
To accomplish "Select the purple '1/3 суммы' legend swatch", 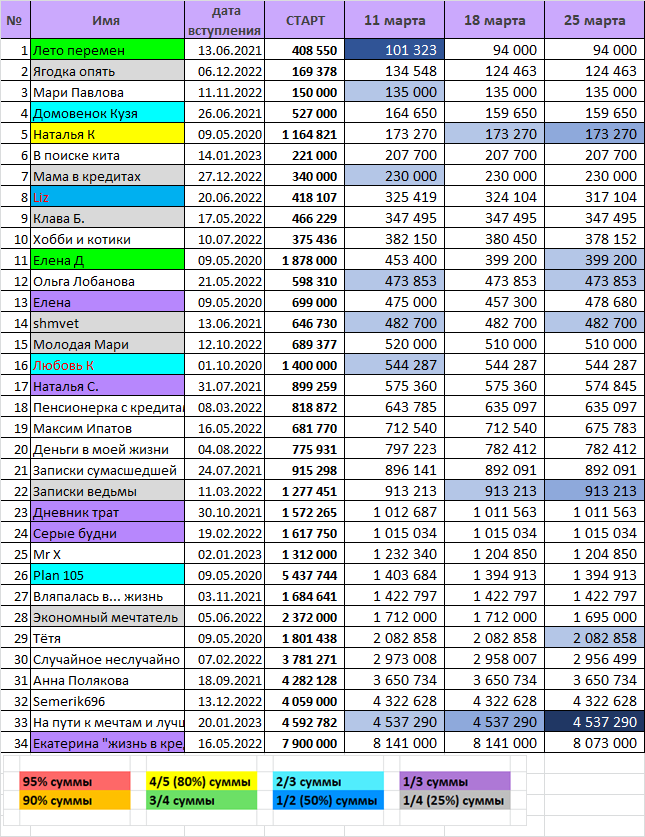I will (x=455, y=781).
